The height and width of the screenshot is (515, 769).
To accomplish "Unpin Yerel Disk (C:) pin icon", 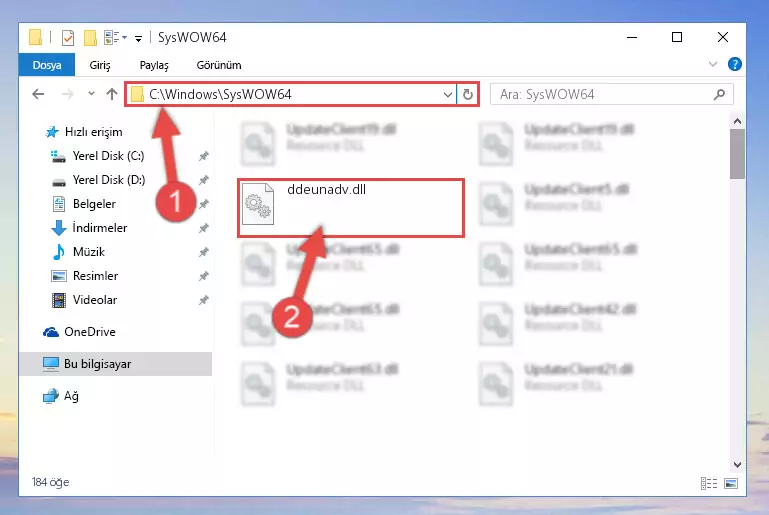I will pos(204,156).
